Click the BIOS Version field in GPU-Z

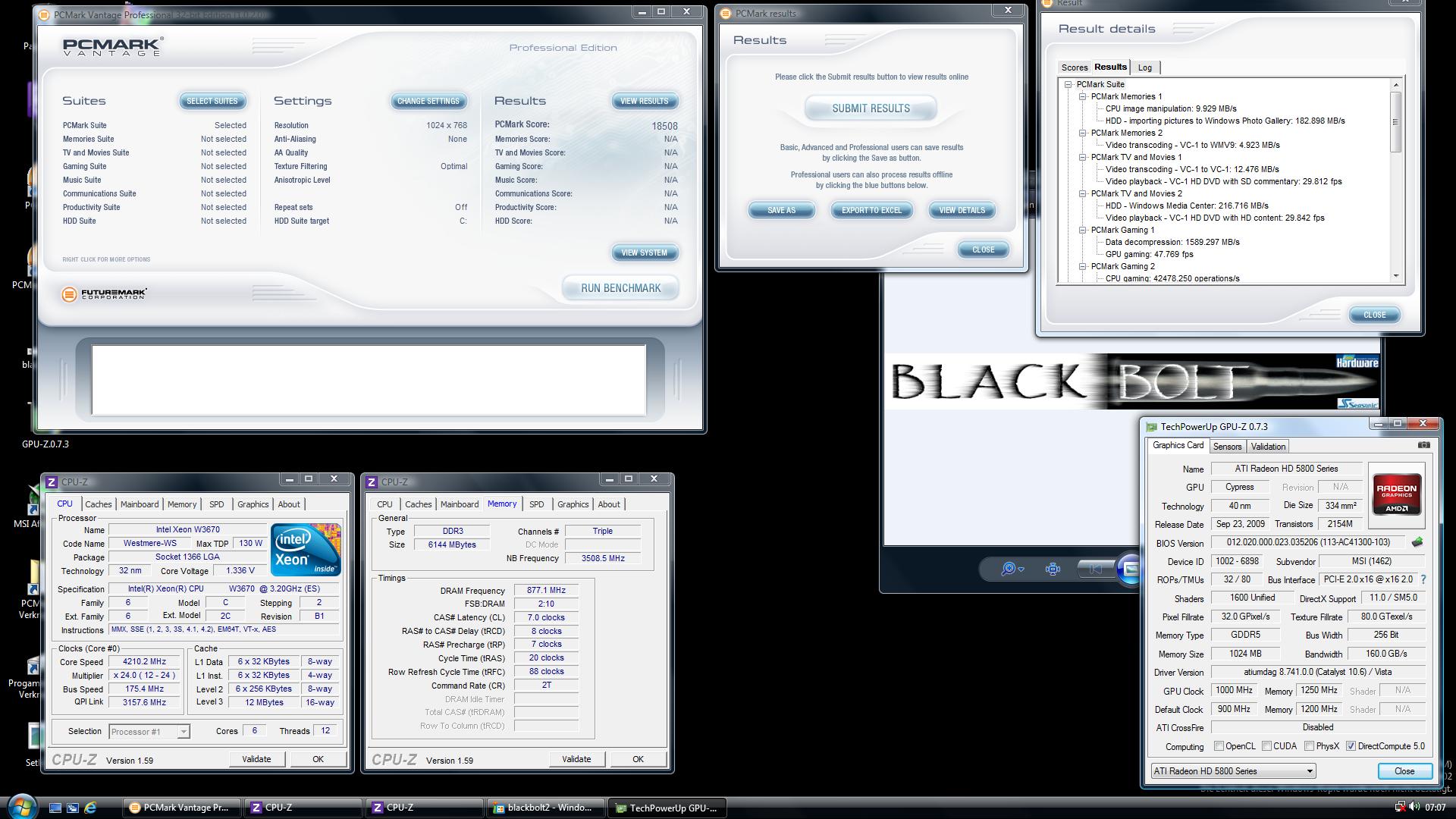click(1308, 542)
